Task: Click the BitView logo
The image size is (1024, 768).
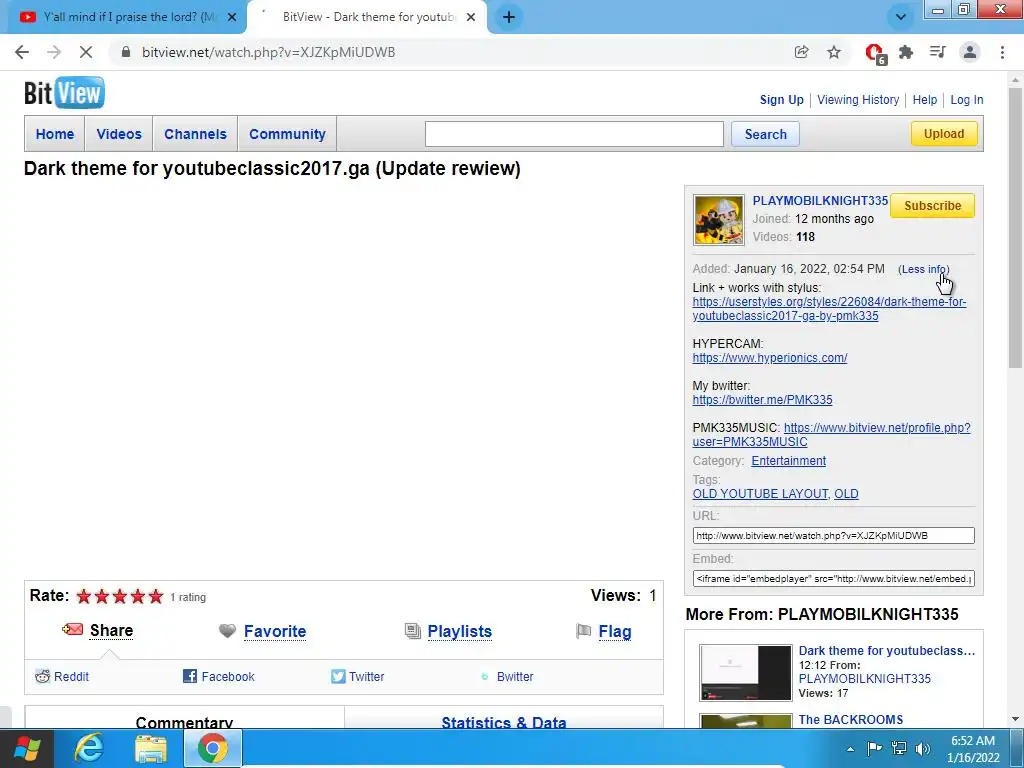Action: click(x=64, y=93)
